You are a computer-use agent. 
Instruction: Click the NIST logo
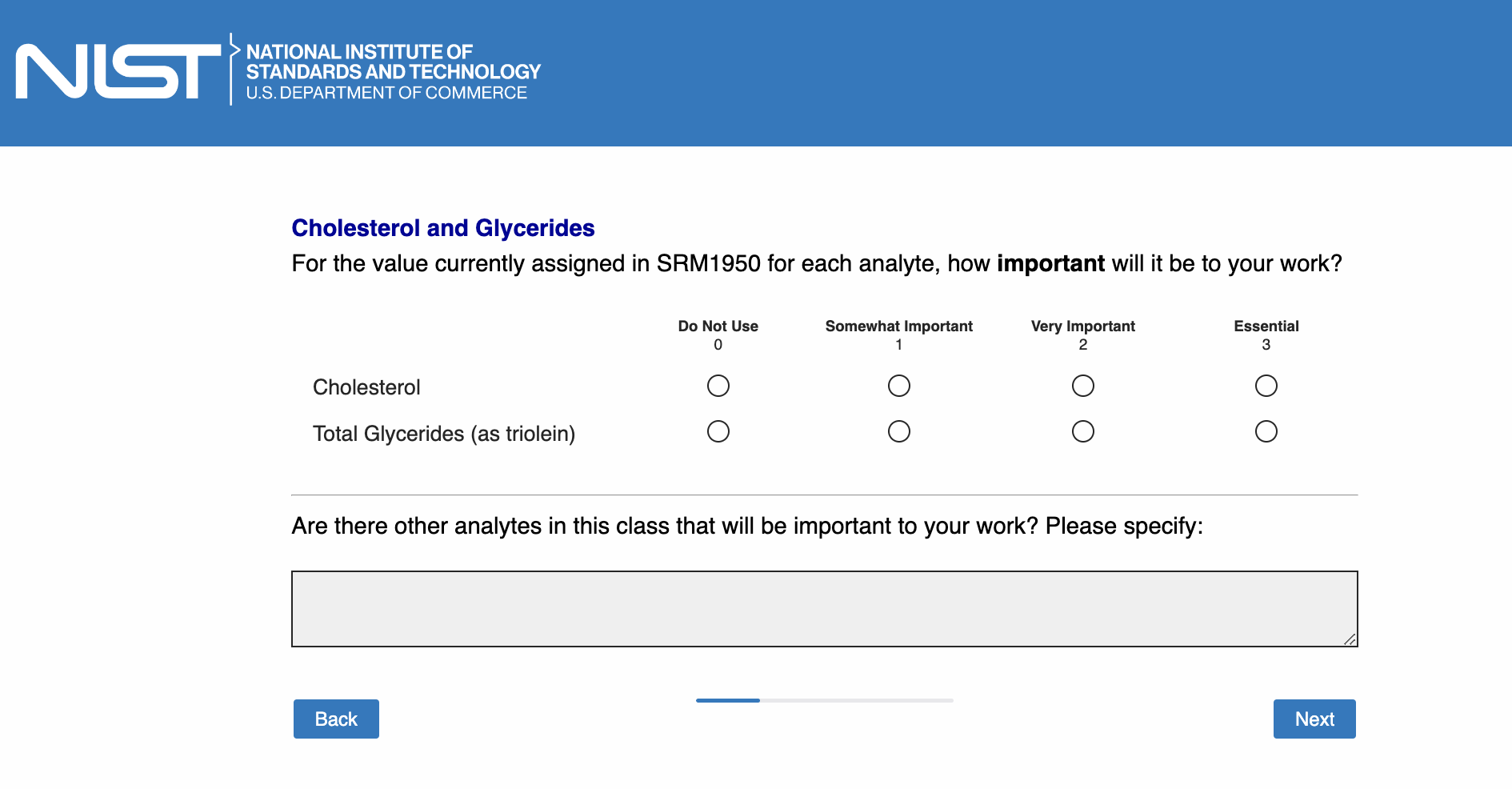pos(118,71)
